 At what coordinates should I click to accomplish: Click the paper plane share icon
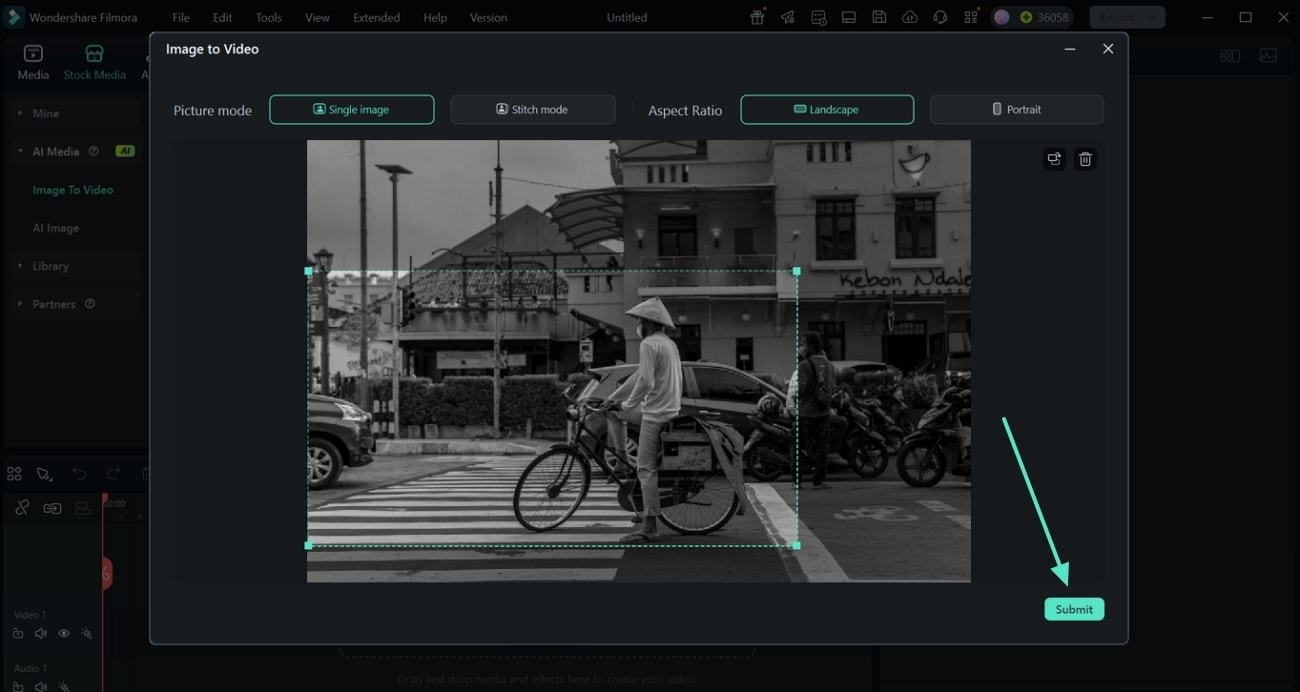(788, 17)
